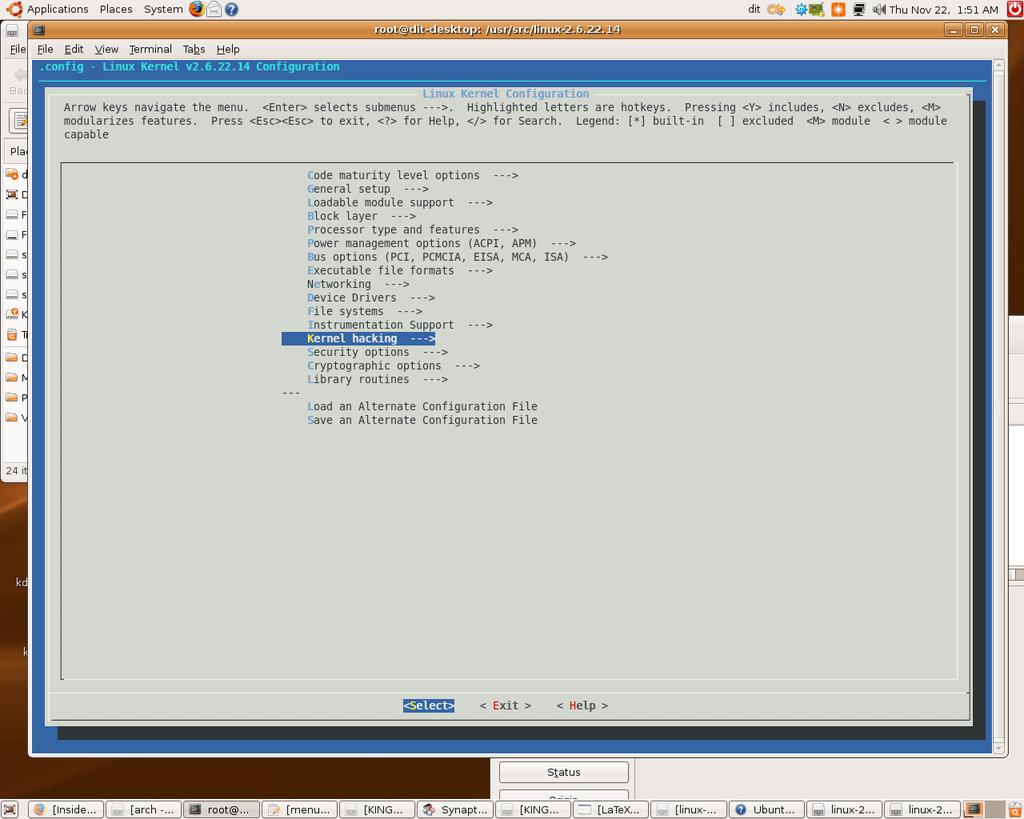Open File systems submenu

(x=364, y=312)
